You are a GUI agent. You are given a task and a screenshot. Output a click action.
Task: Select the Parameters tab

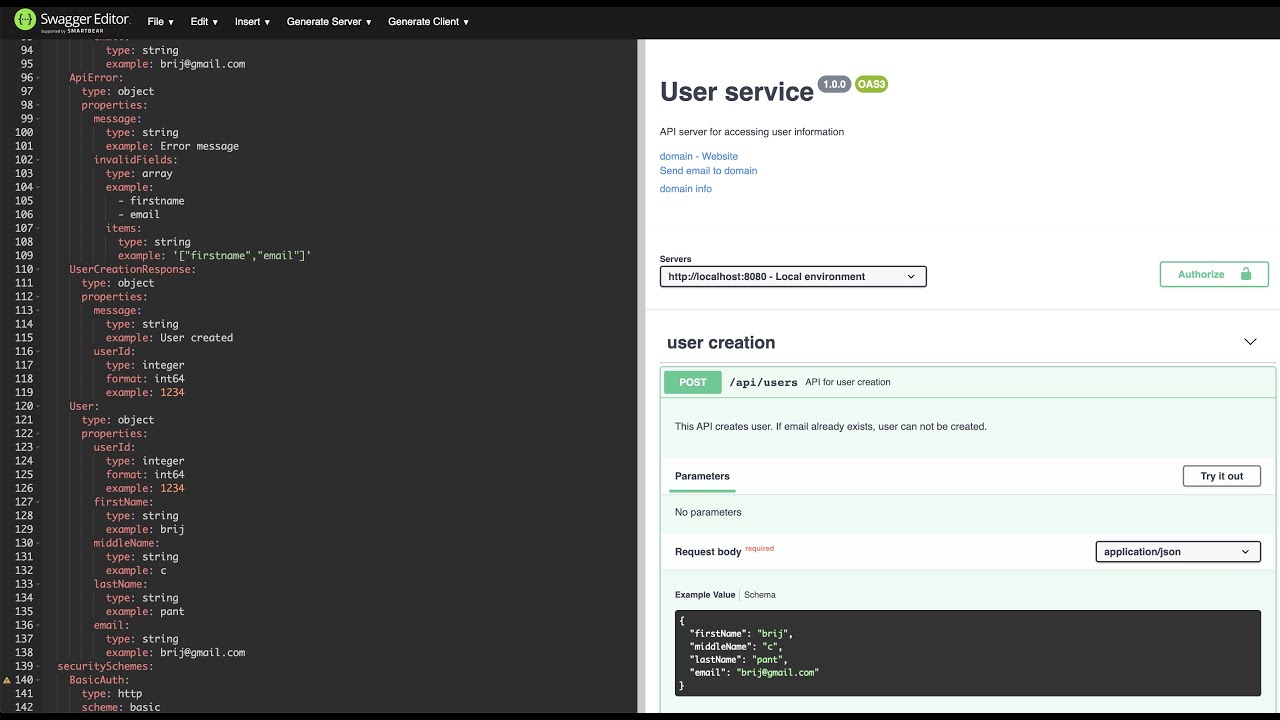[702, 476]
